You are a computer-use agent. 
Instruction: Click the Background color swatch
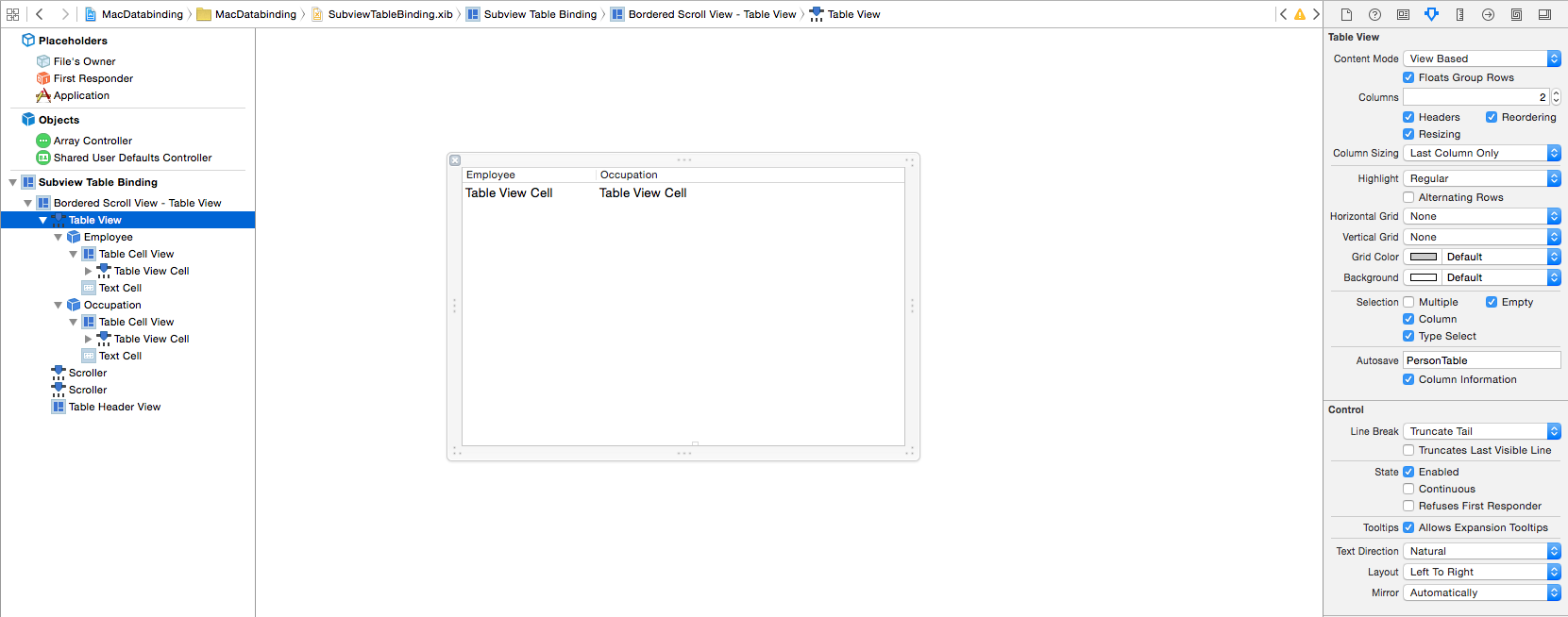1424,277
